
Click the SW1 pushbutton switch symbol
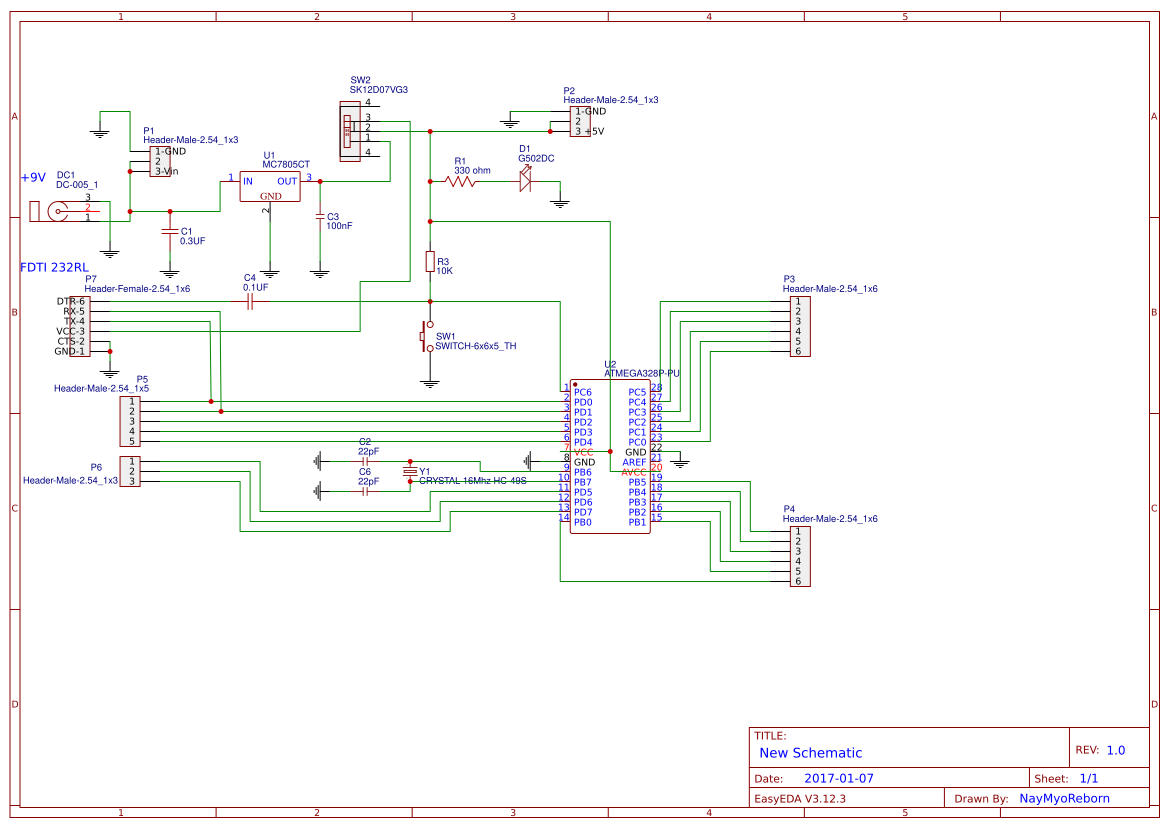[428, 337]
